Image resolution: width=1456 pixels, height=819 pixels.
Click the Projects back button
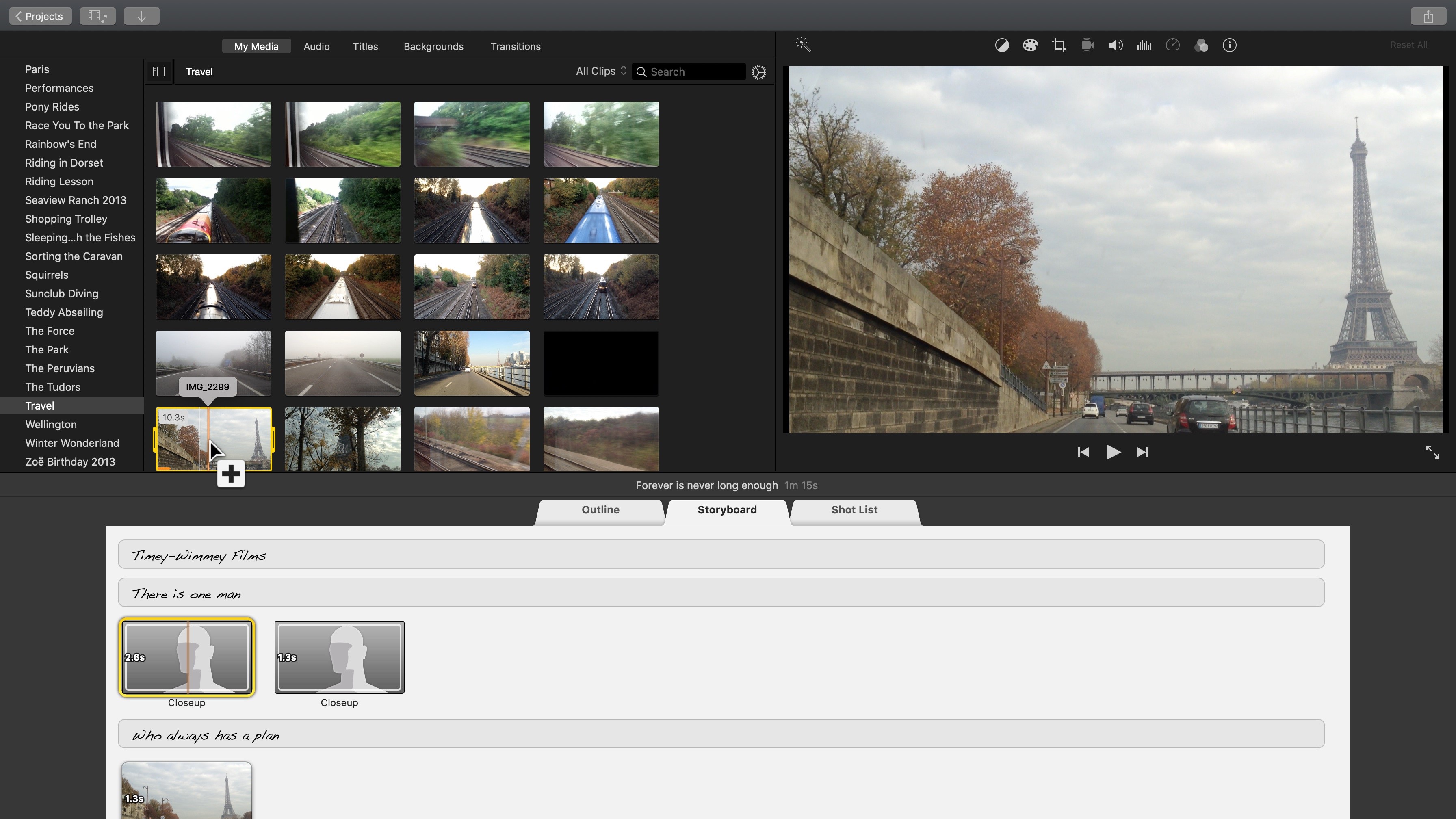[40, 16]
